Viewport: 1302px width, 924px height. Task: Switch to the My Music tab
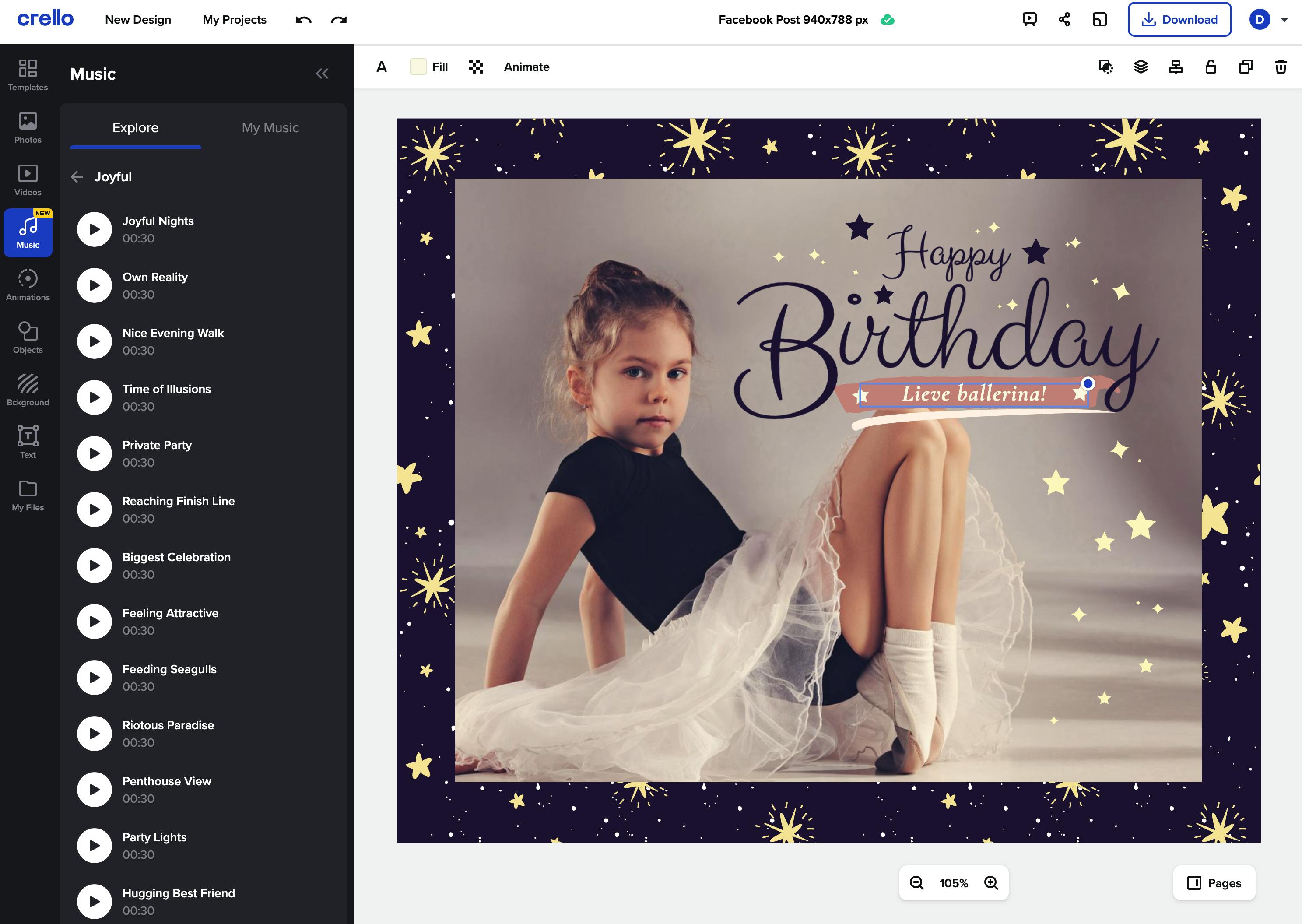click(x=270, y=127)
